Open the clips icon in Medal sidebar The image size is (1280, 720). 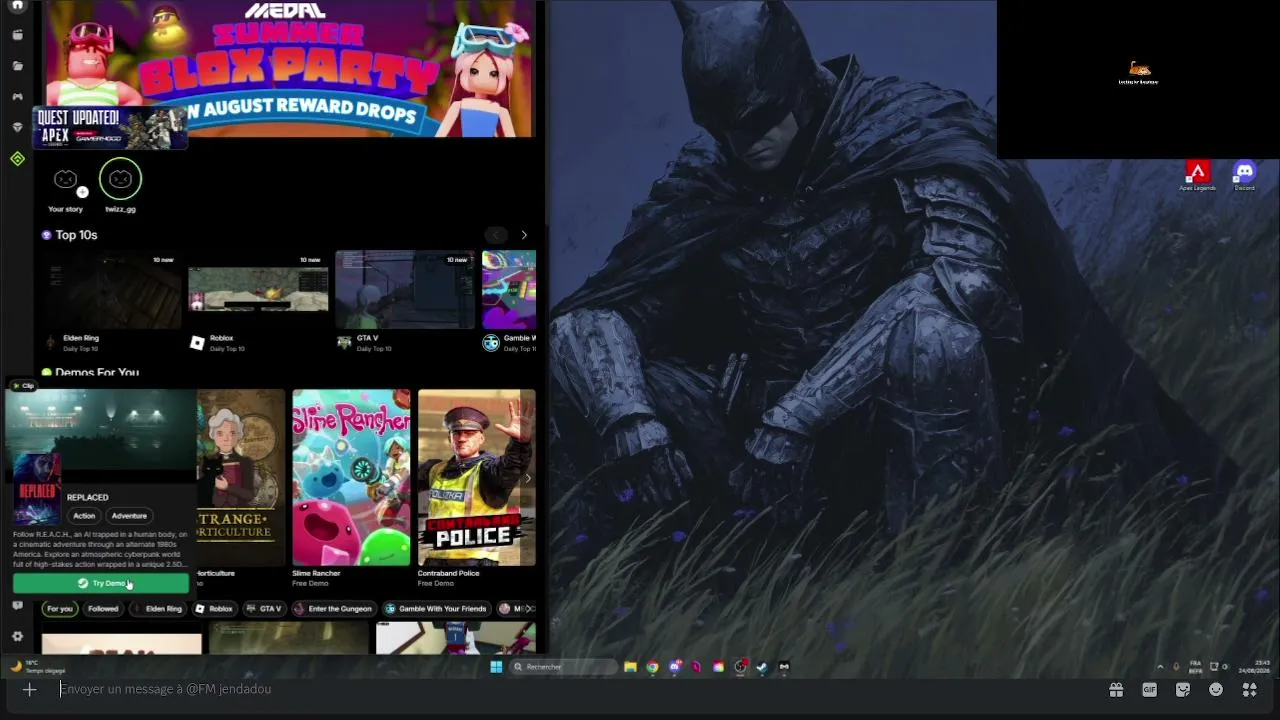coord(17,35)
